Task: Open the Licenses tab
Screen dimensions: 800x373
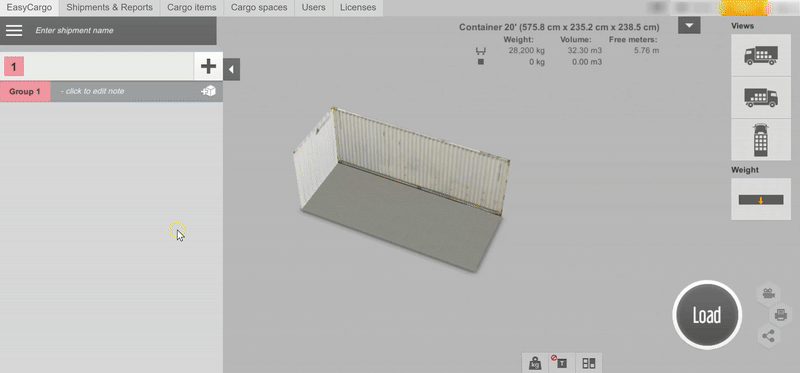Action: point(358,8)
